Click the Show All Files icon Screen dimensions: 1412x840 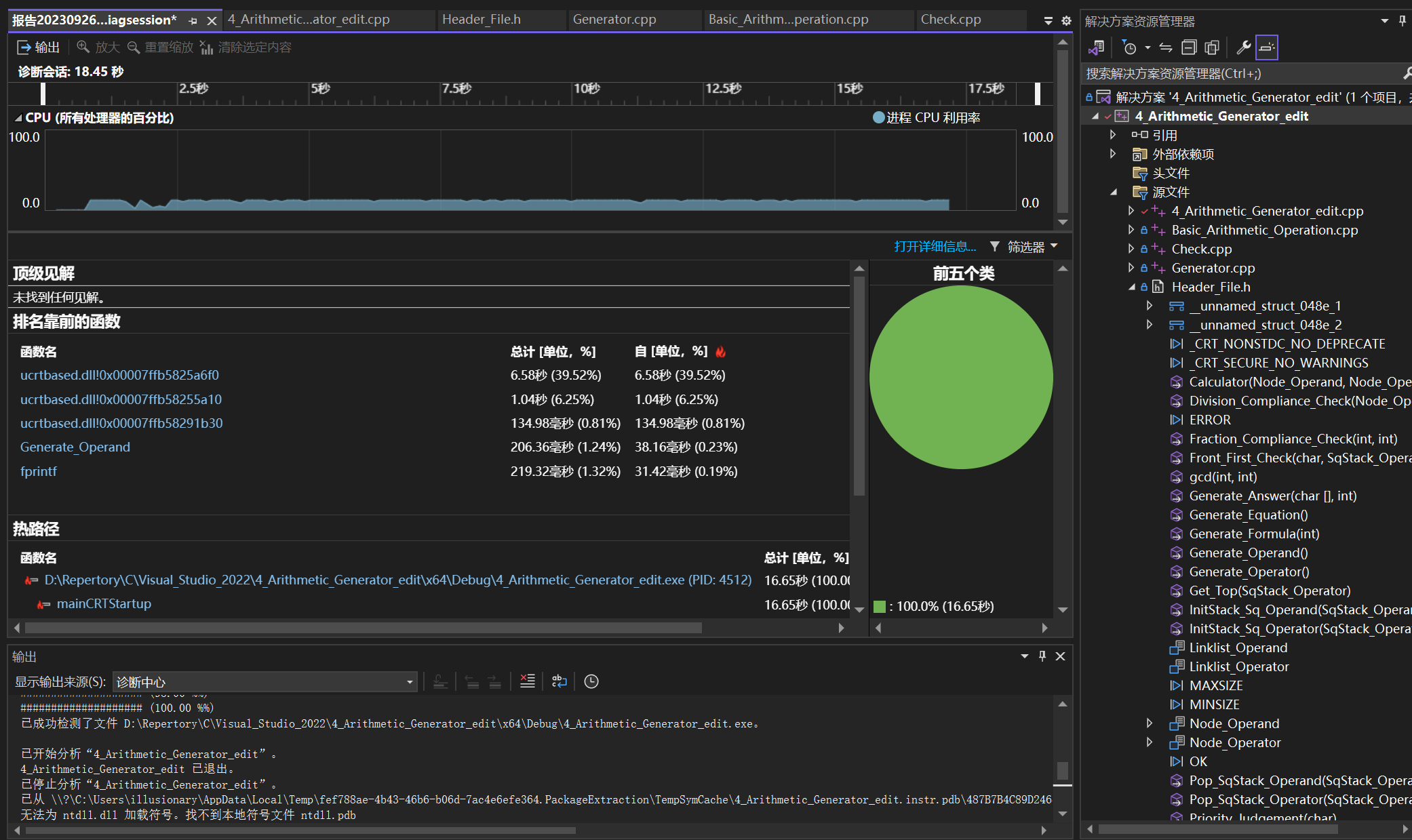pyautogui.click(x=1212, y=47)
